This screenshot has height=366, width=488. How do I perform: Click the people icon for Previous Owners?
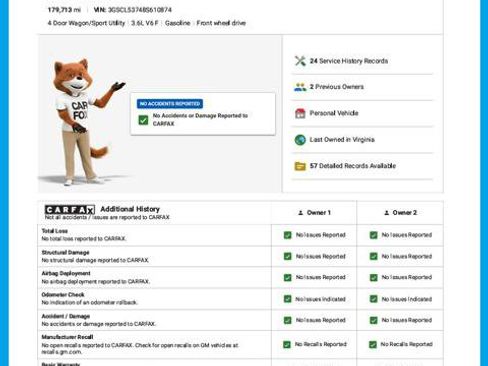300,87
